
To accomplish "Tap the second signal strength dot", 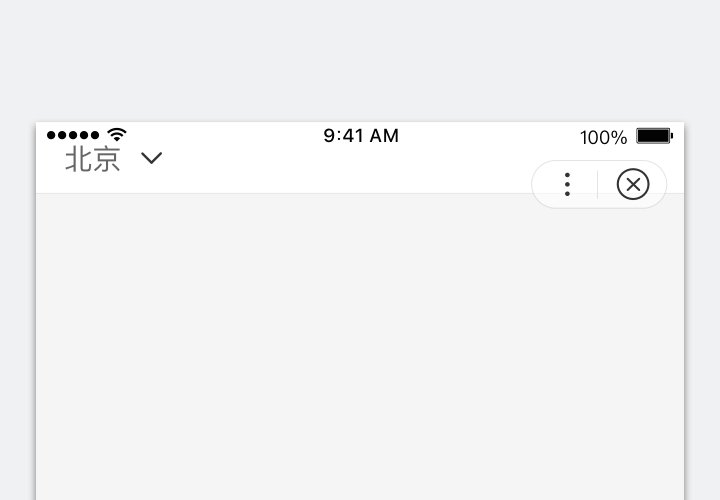I will coord(62,136).
